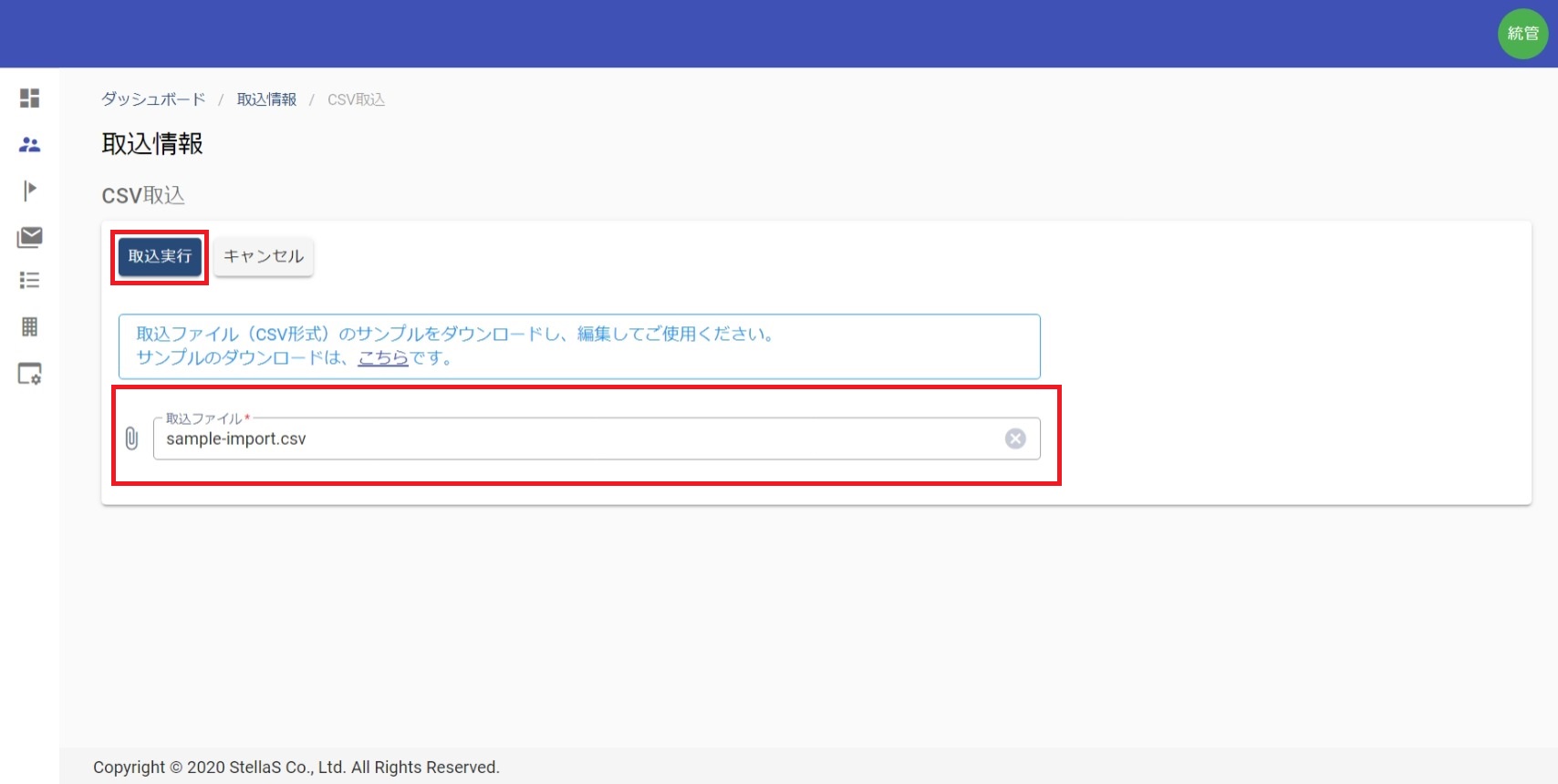Click the CSV取込 breadcrumb item

[x=356, y=99]
